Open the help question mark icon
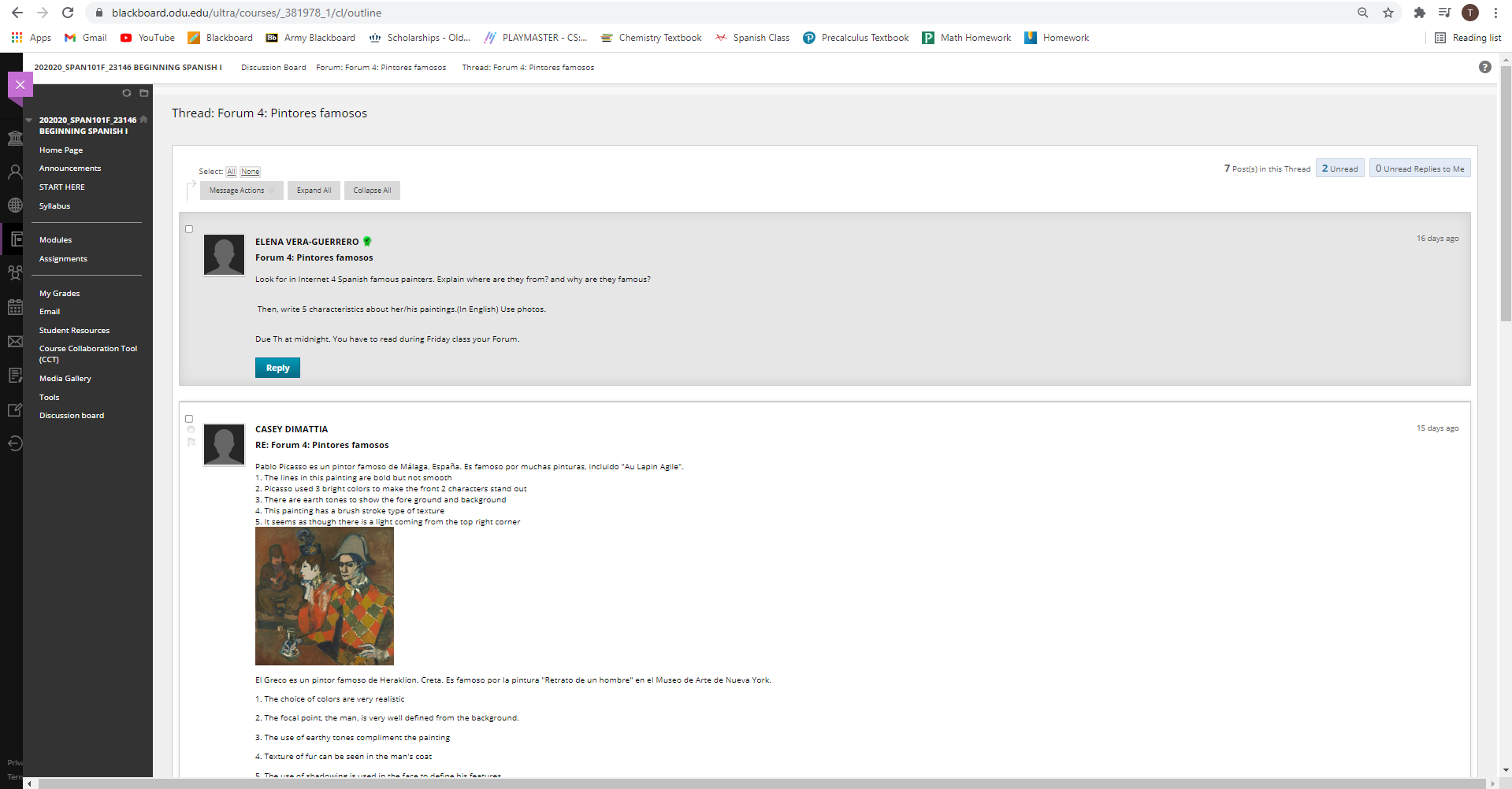 (x=1485, y=67)
